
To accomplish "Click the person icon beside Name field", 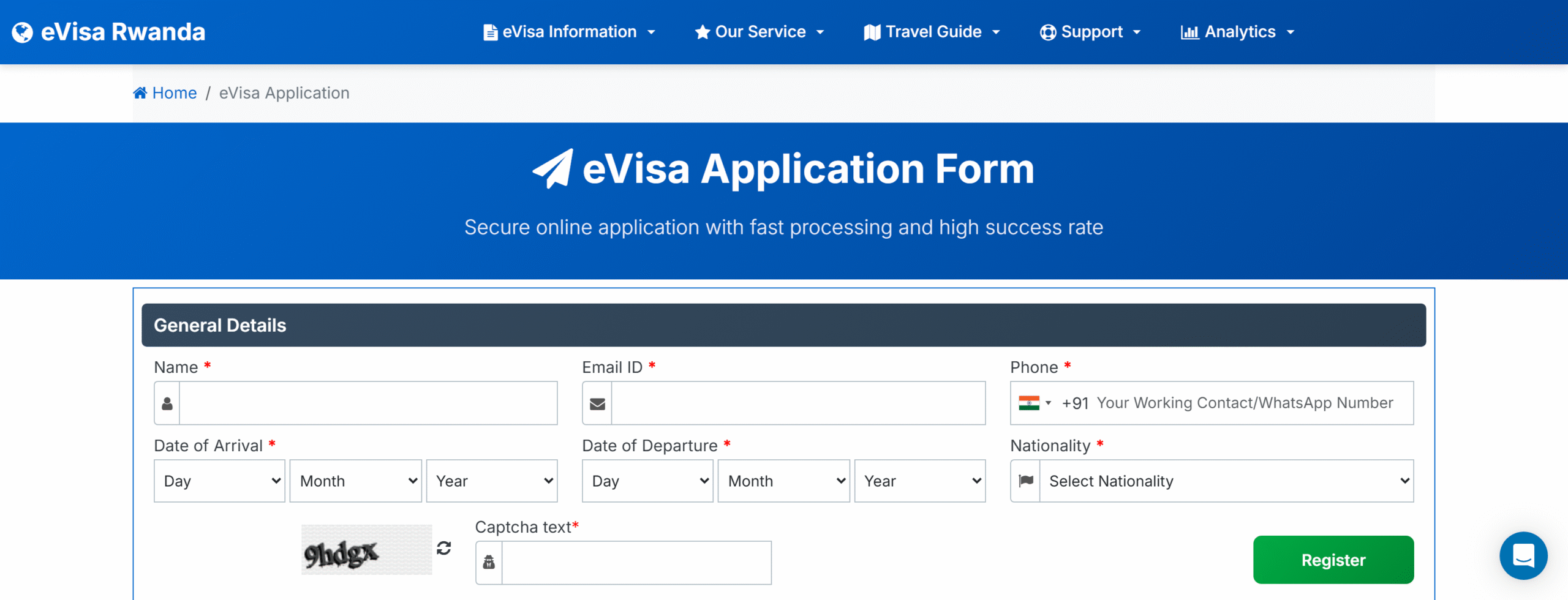I will pyautogui.click(x=167, y=403).
